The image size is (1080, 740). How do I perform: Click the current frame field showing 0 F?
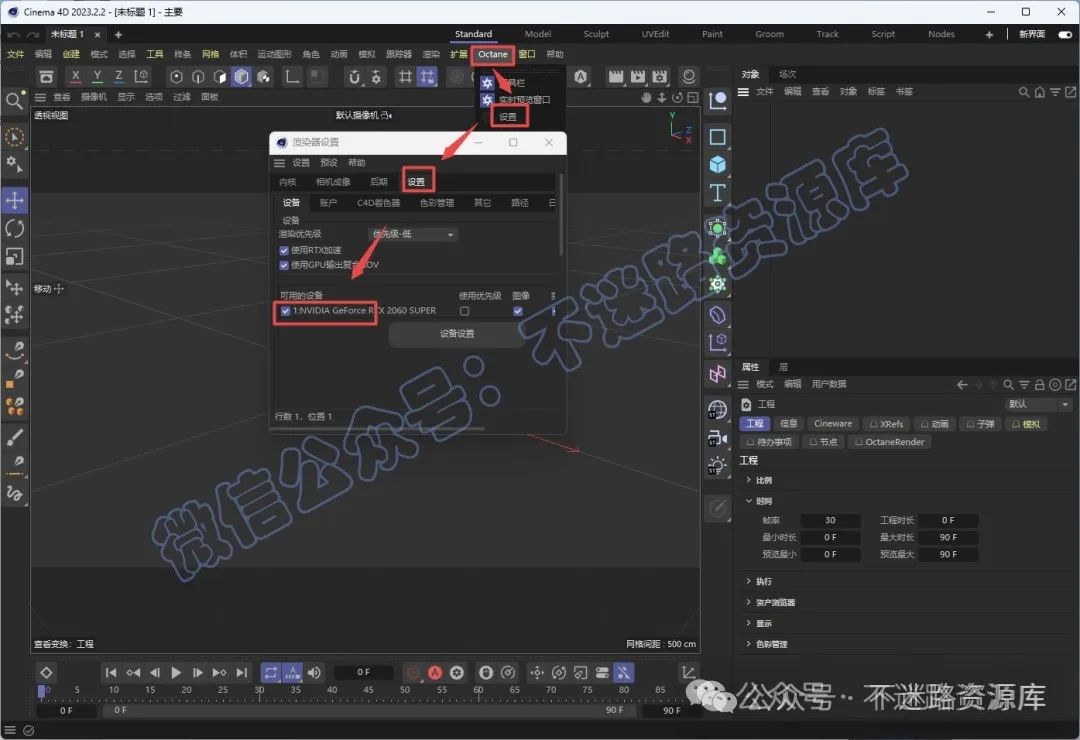(364, 672)
